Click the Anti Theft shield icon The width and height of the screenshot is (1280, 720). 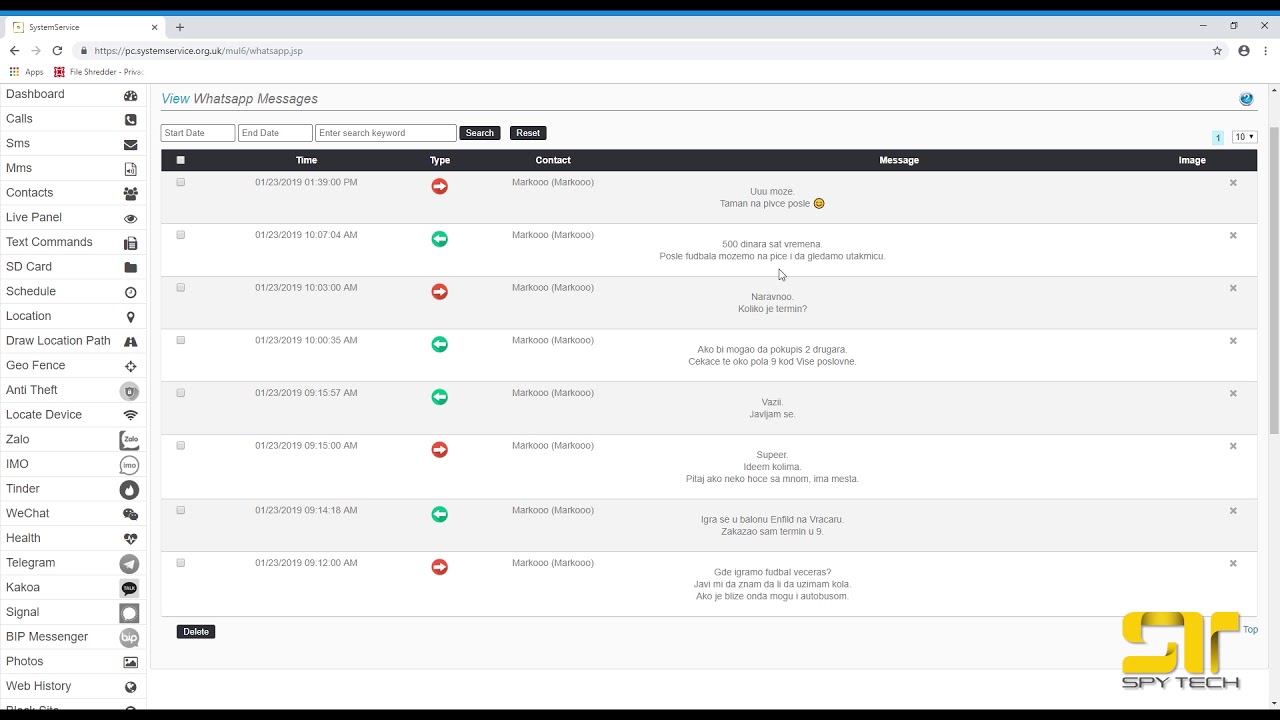(129, 391)
